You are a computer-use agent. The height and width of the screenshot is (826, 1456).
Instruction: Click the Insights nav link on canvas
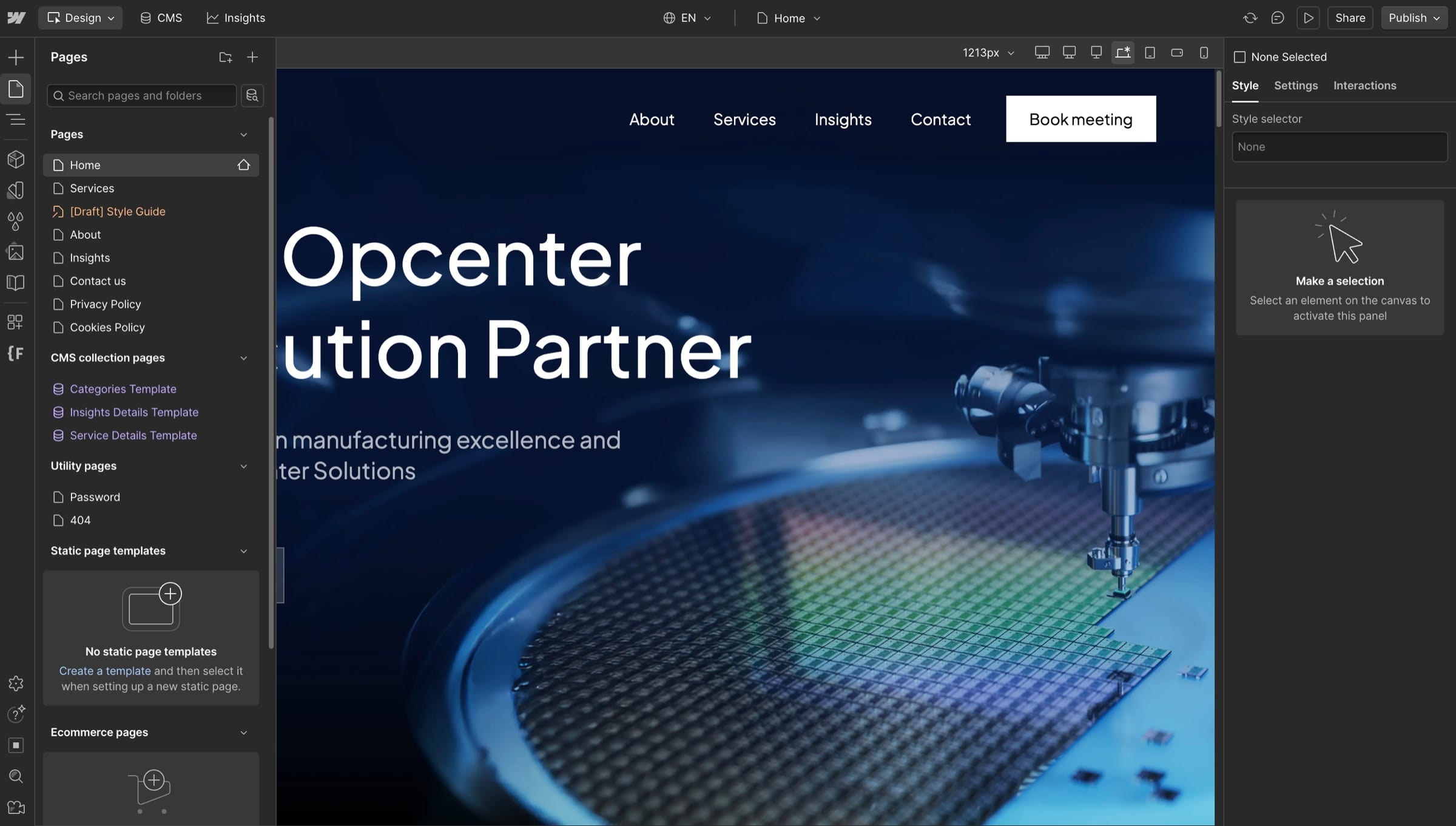coord(843,120)
